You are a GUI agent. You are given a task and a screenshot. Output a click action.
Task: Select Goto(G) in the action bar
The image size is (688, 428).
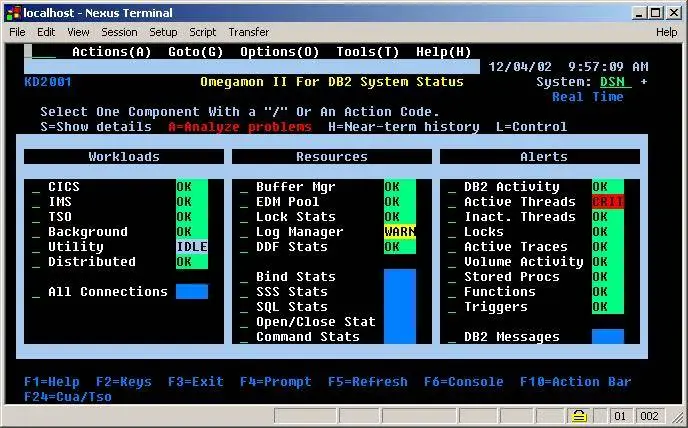click(196, 52)
